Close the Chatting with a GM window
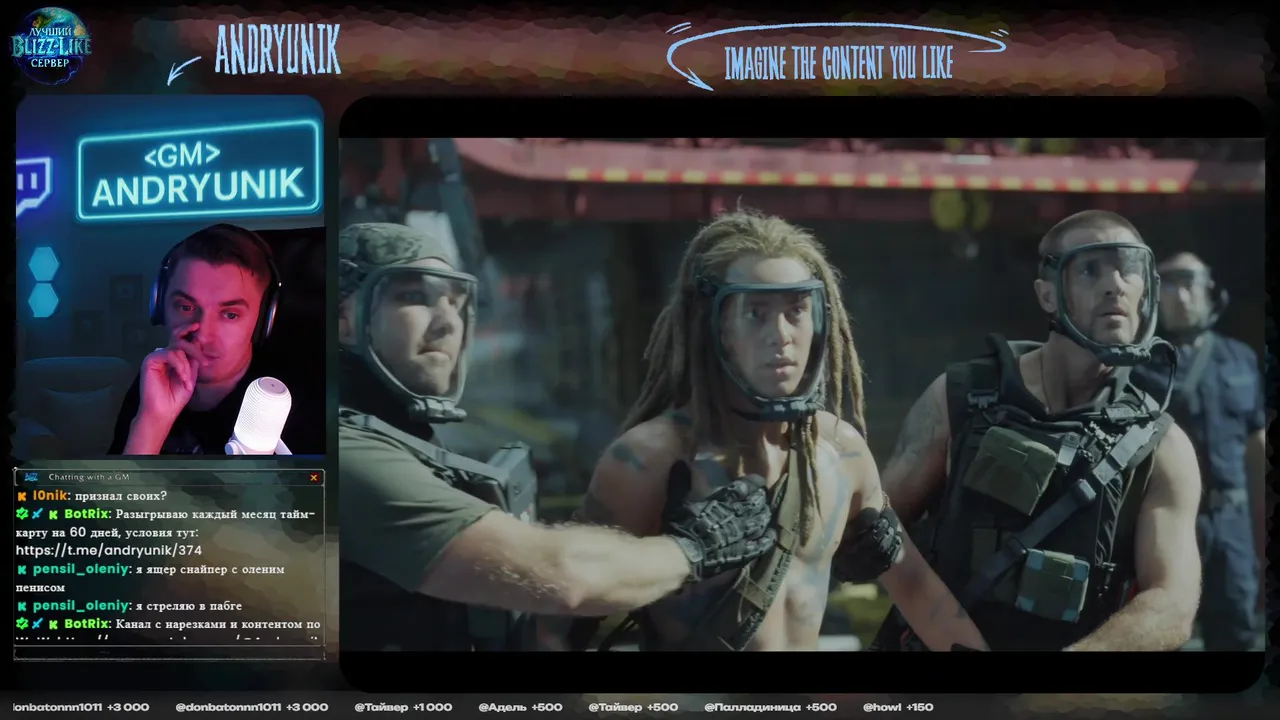 [313, 477]
